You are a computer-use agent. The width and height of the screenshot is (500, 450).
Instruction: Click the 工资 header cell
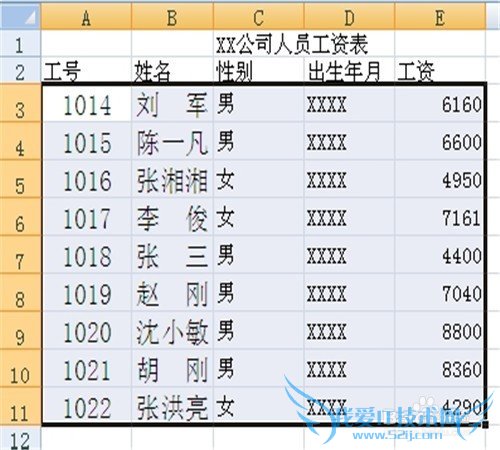point(440,70)
